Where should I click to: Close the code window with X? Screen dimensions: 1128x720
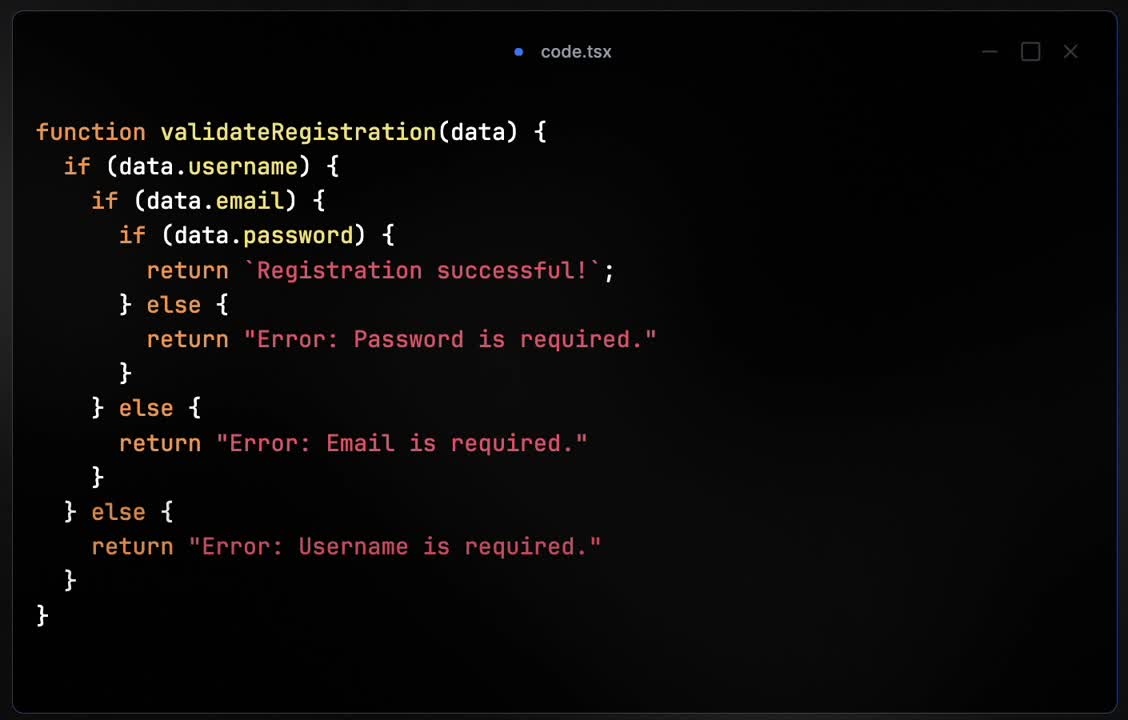click(1070, 52)
